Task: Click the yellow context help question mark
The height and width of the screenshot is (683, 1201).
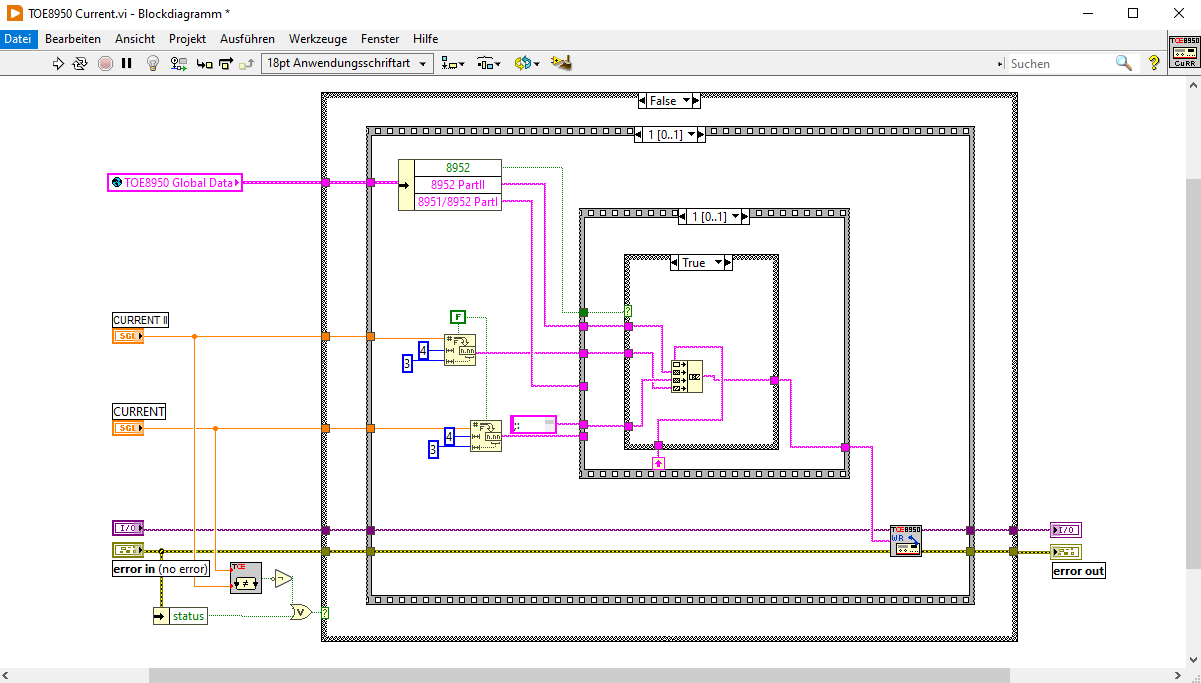Action: click(x=1154, y=63)
